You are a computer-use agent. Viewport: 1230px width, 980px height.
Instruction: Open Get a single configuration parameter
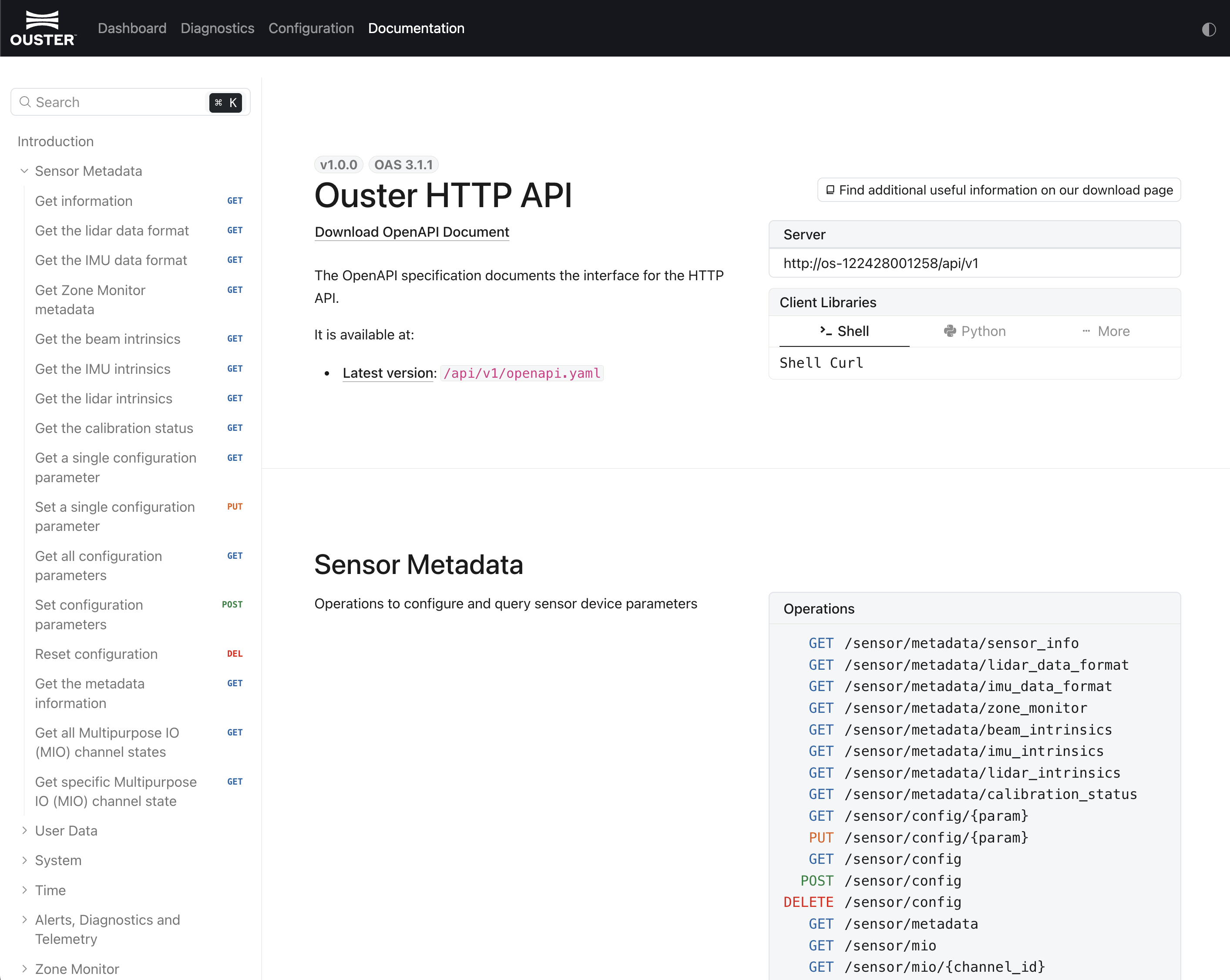[x=139, y=468]
